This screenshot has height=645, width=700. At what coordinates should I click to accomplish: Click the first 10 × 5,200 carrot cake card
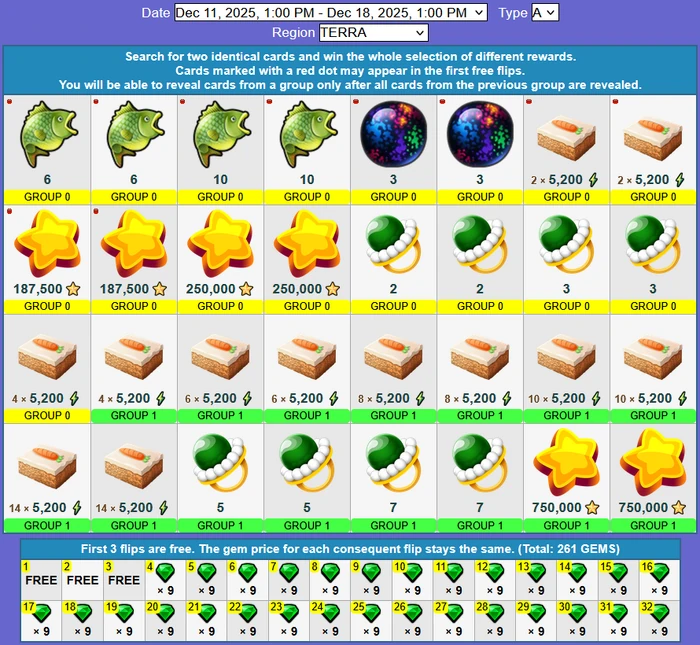tap(567, 369)
